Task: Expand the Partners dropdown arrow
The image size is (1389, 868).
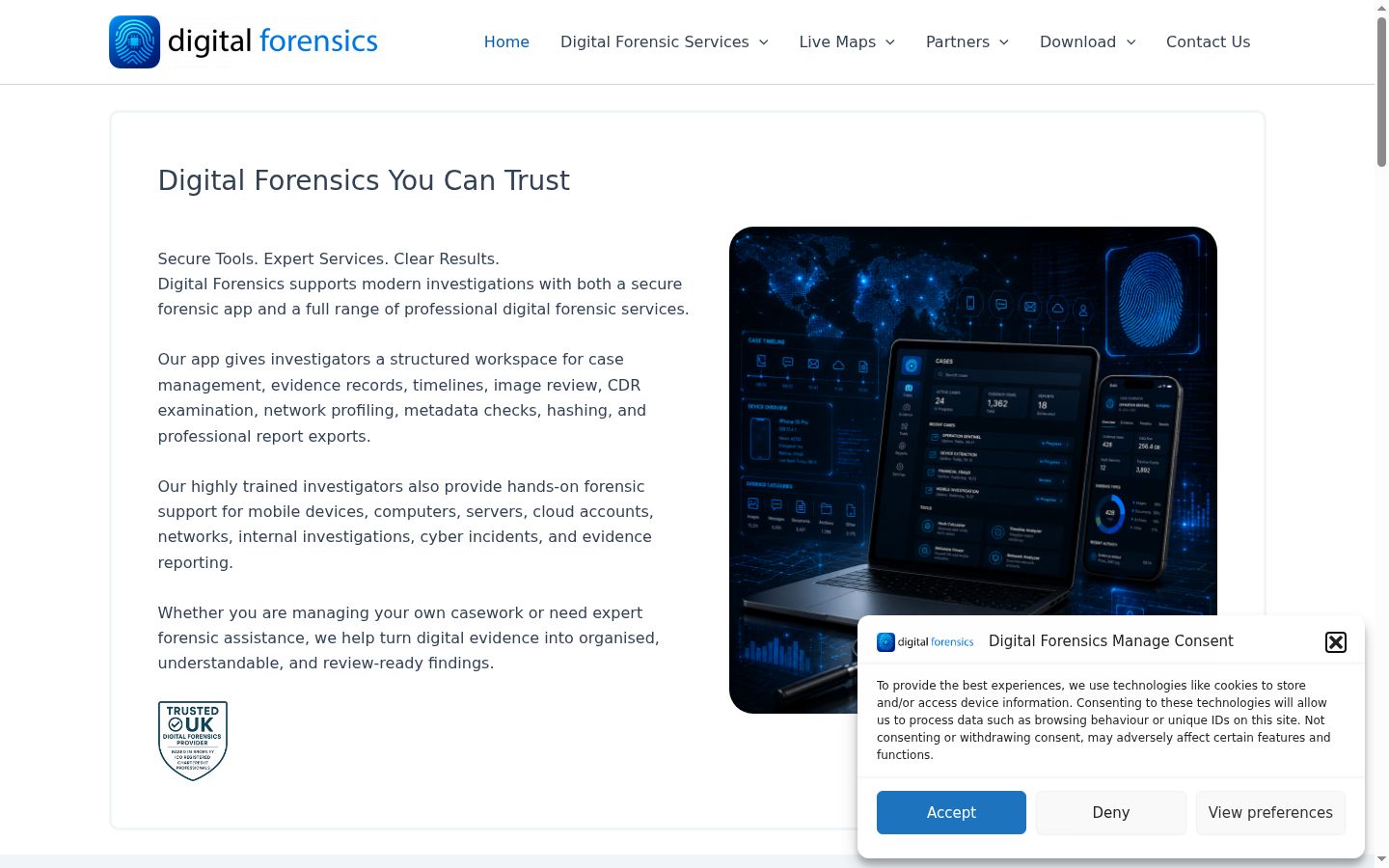Action: pos(1004,42)
